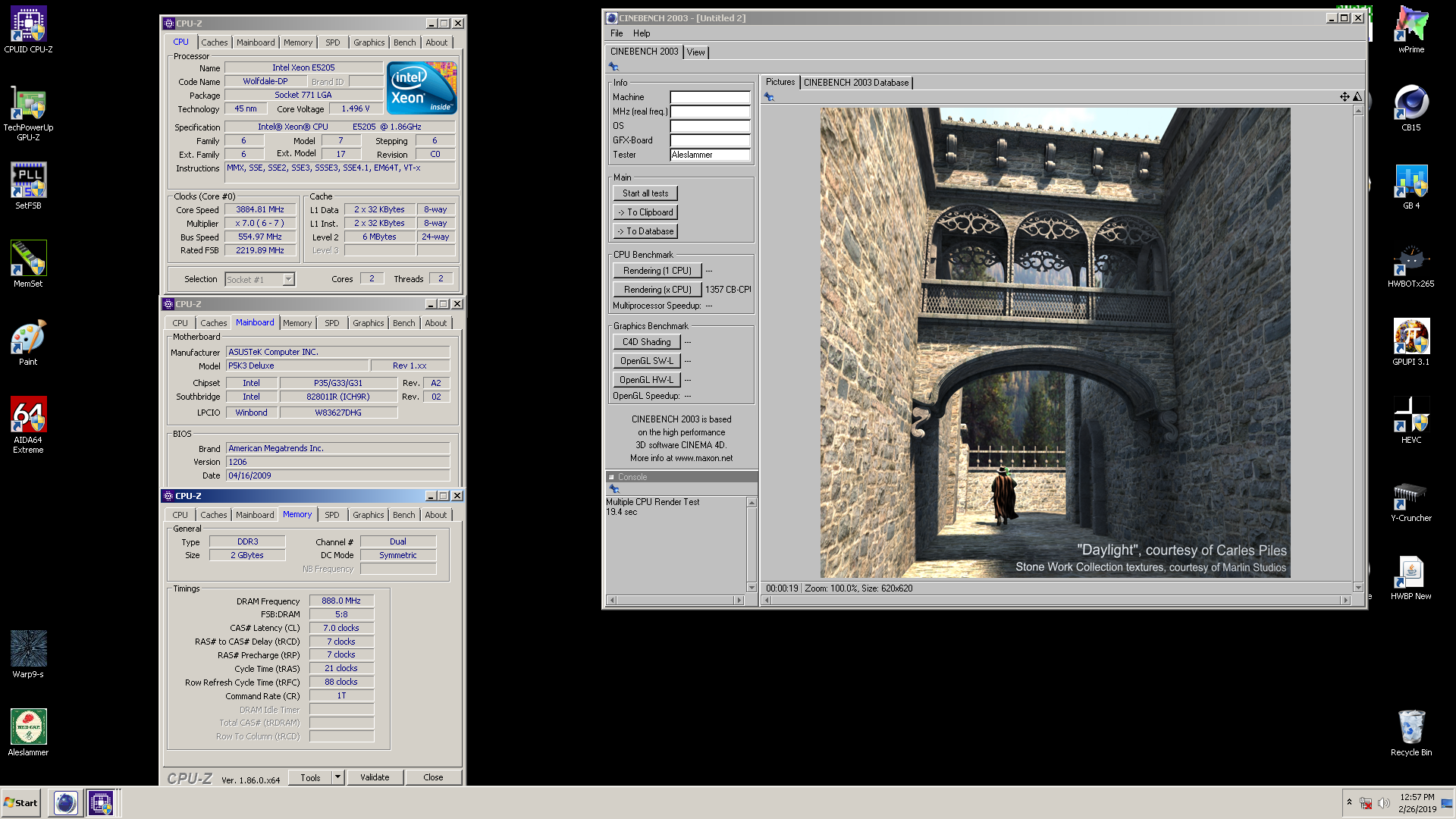Open Memory tab in Mainboard CPU-Z window
Image resolution: width=1456 pixels, height=819 pixels.
coord(297,323)
